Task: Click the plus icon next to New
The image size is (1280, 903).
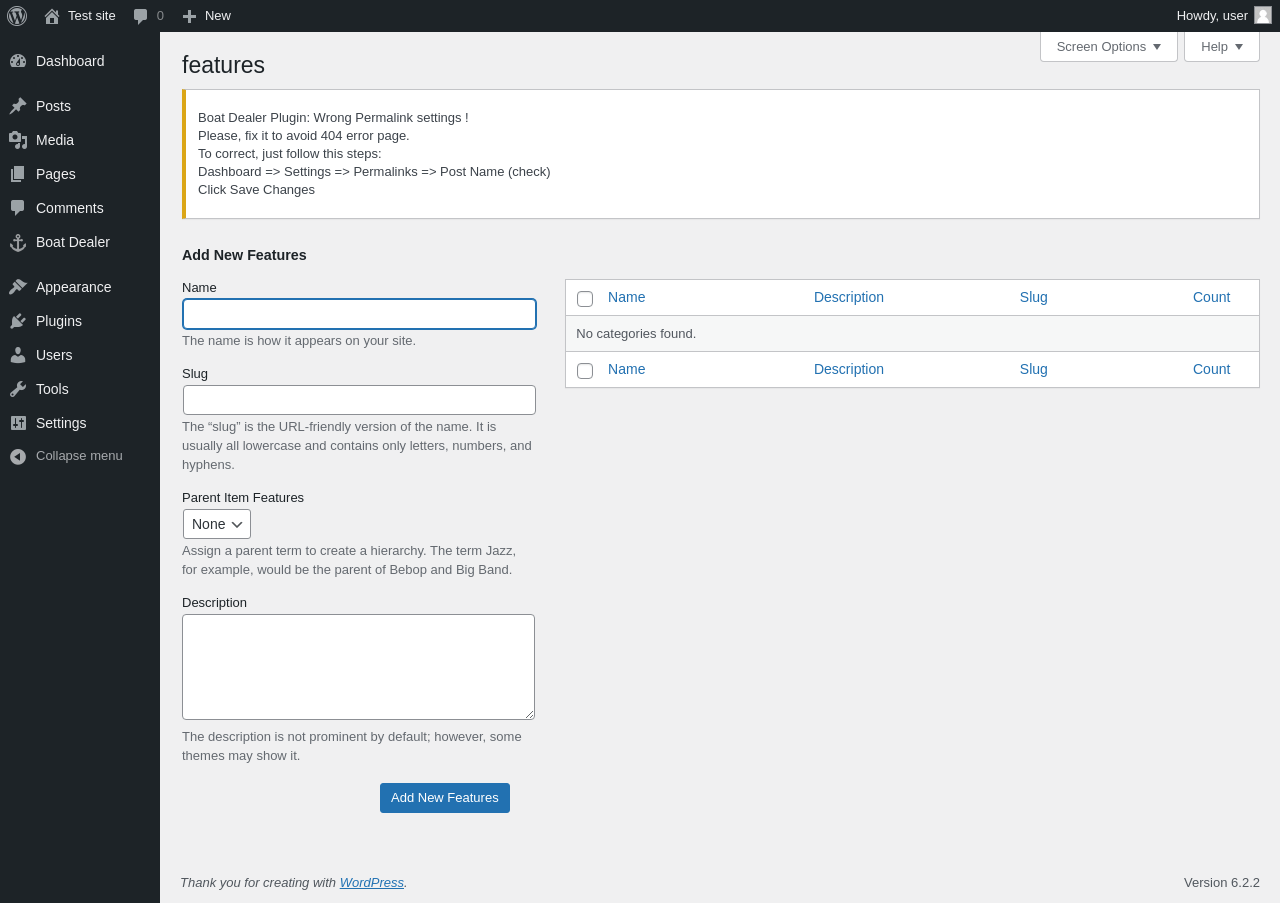Action: coord(189,16)
